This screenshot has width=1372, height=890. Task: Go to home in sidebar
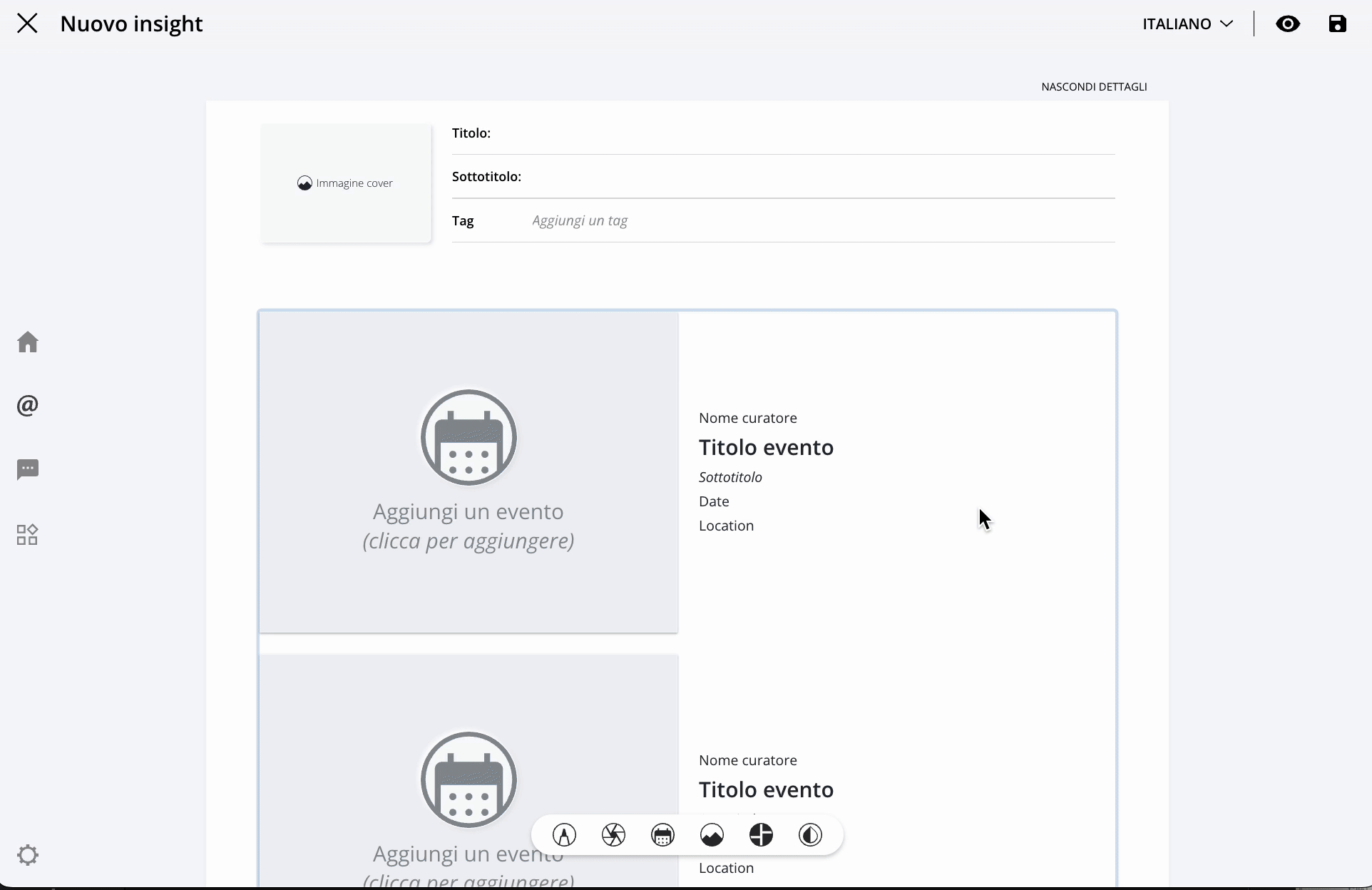tap(28, 342)
